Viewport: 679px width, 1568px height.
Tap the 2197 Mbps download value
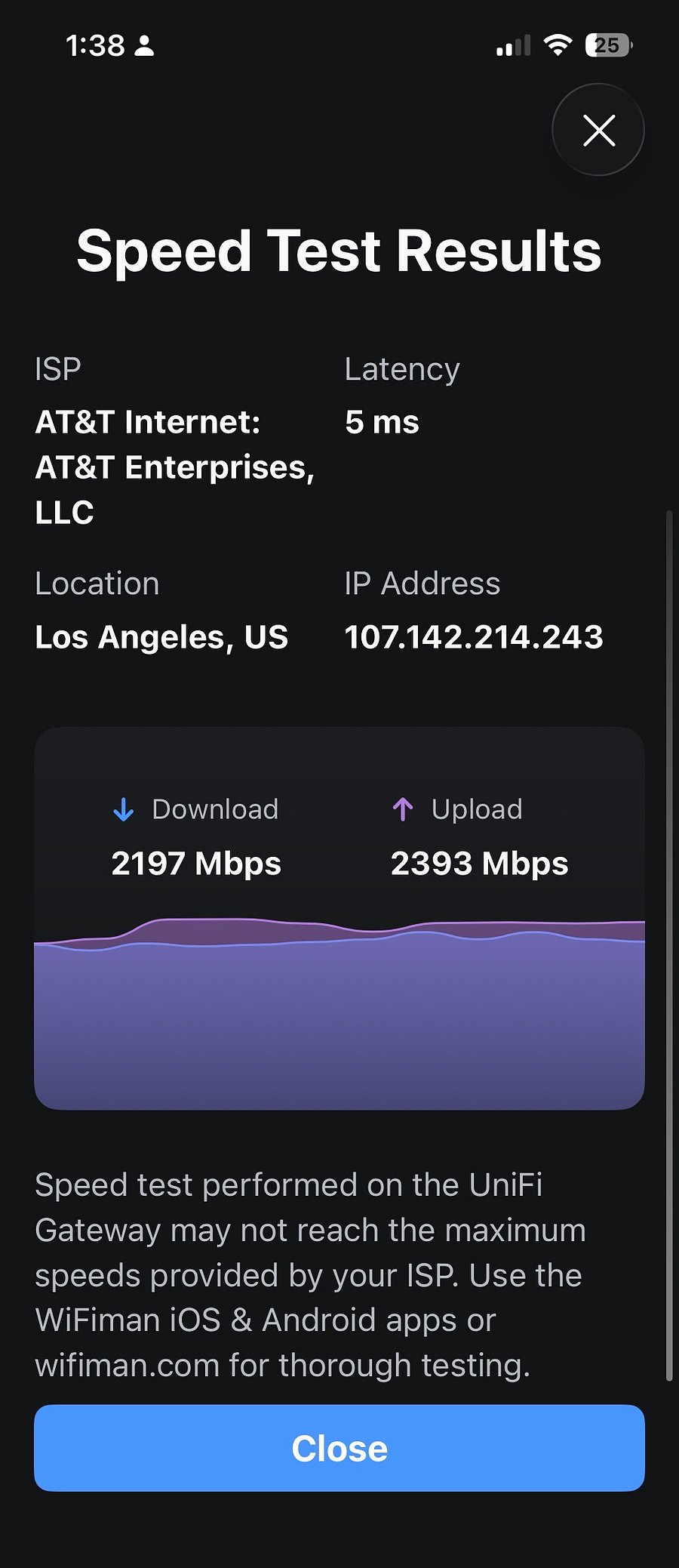coord(196,863)
